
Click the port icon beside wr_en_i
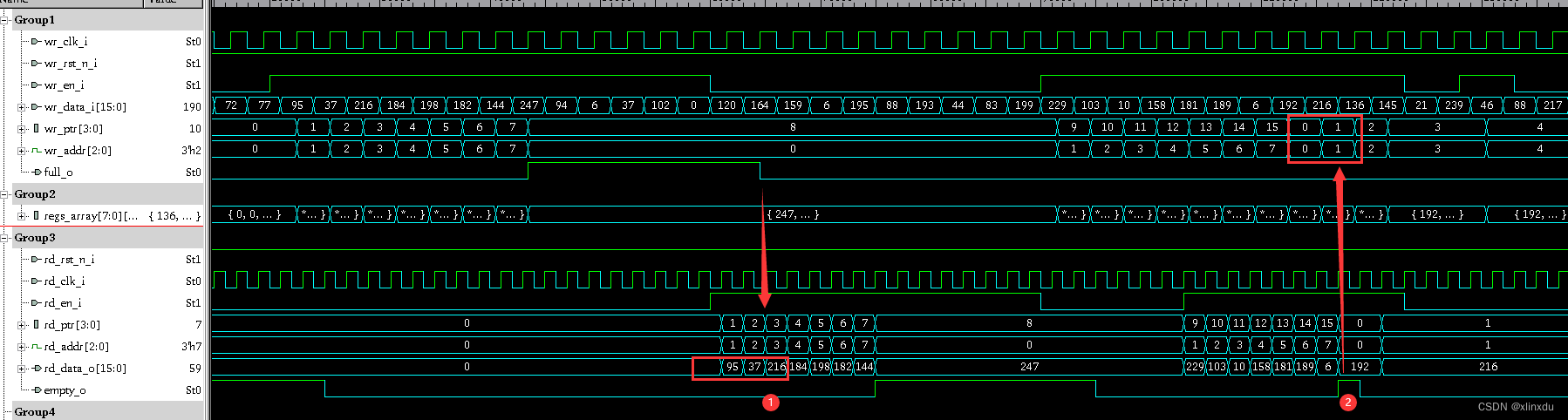click(x=36, y=85)
